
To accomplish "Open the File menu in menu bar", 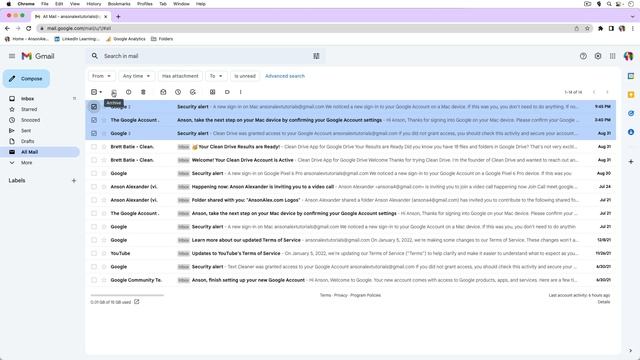I will 44,4.
